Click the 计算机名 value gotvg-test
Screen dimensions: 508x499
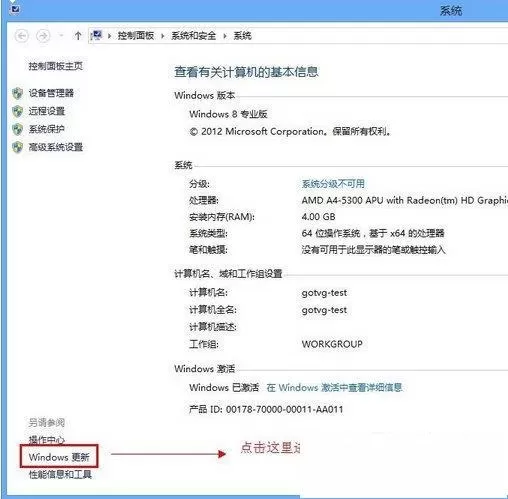tap(324, 293)
